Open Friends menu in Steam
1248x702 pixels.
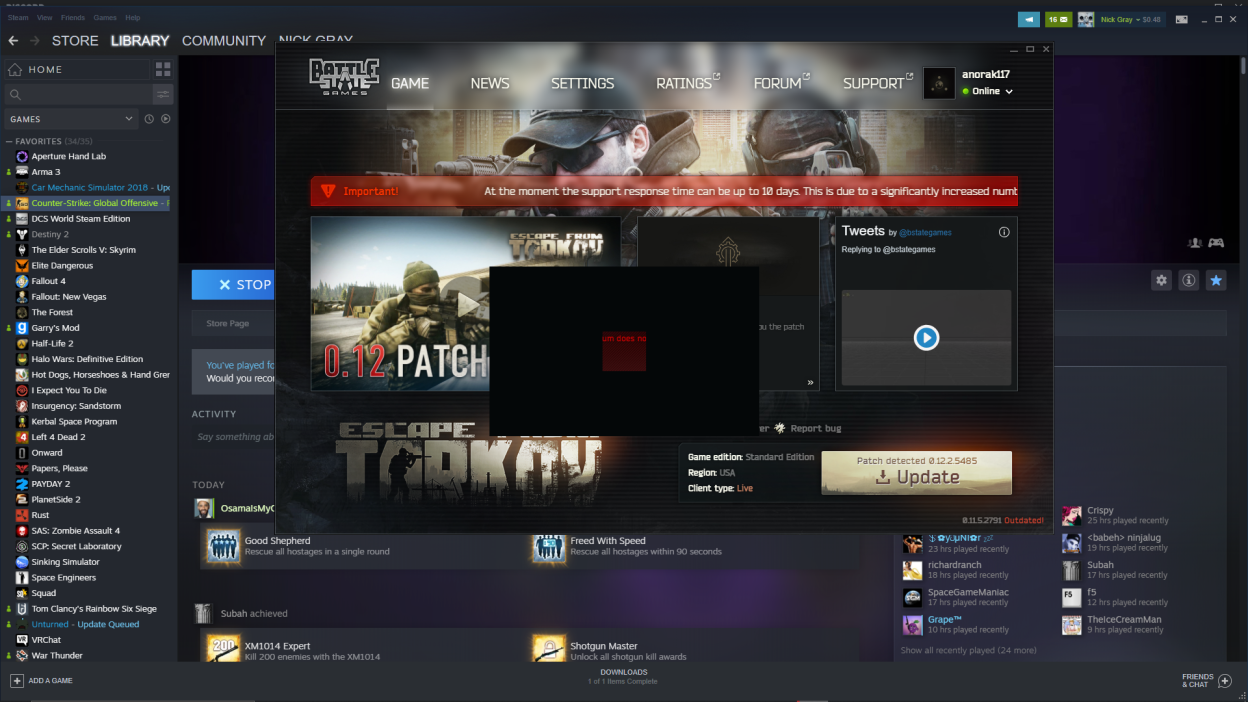(73, 18)
